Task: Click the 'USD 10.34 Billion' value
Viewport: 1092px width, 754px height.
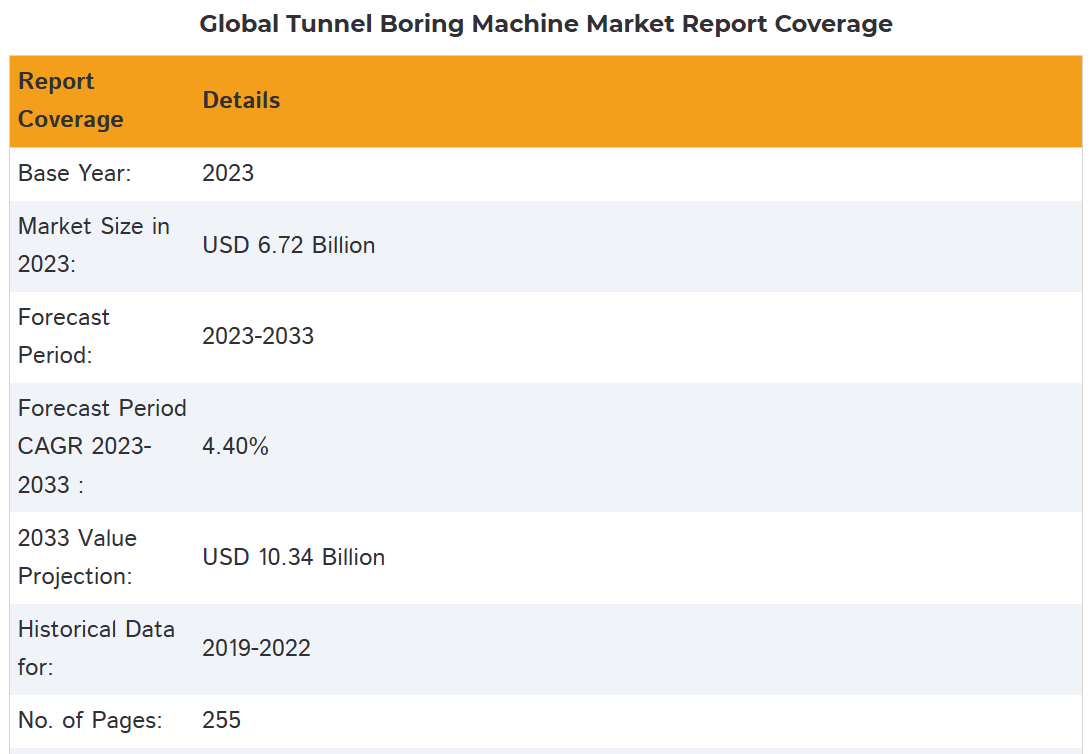Action: click(x=293, y=557)
